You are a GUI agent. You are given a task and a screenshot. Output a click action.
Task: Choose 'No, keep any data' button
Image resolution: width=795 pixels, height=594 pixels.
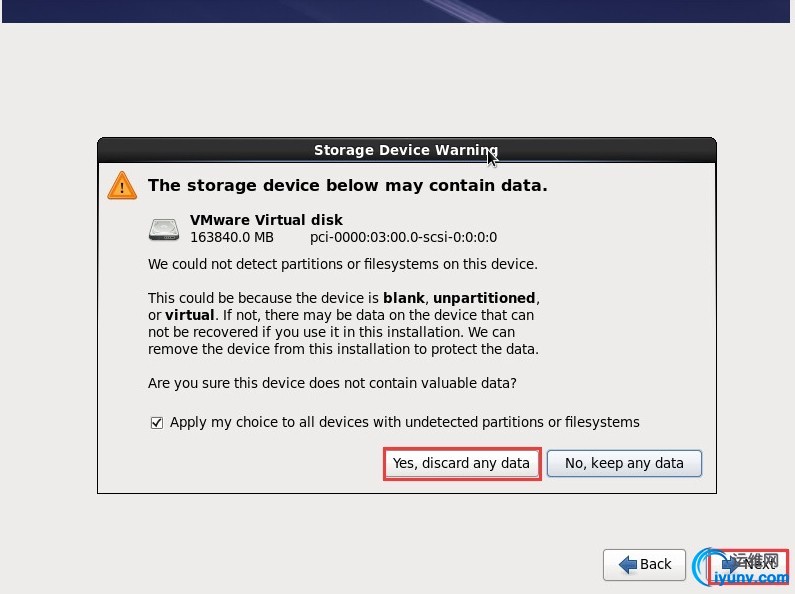(624, 463)
